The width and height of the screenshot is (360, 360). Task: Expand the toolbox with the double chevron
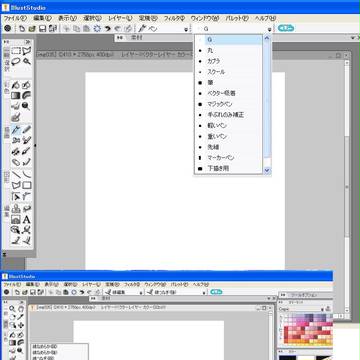tap(28, 42)
